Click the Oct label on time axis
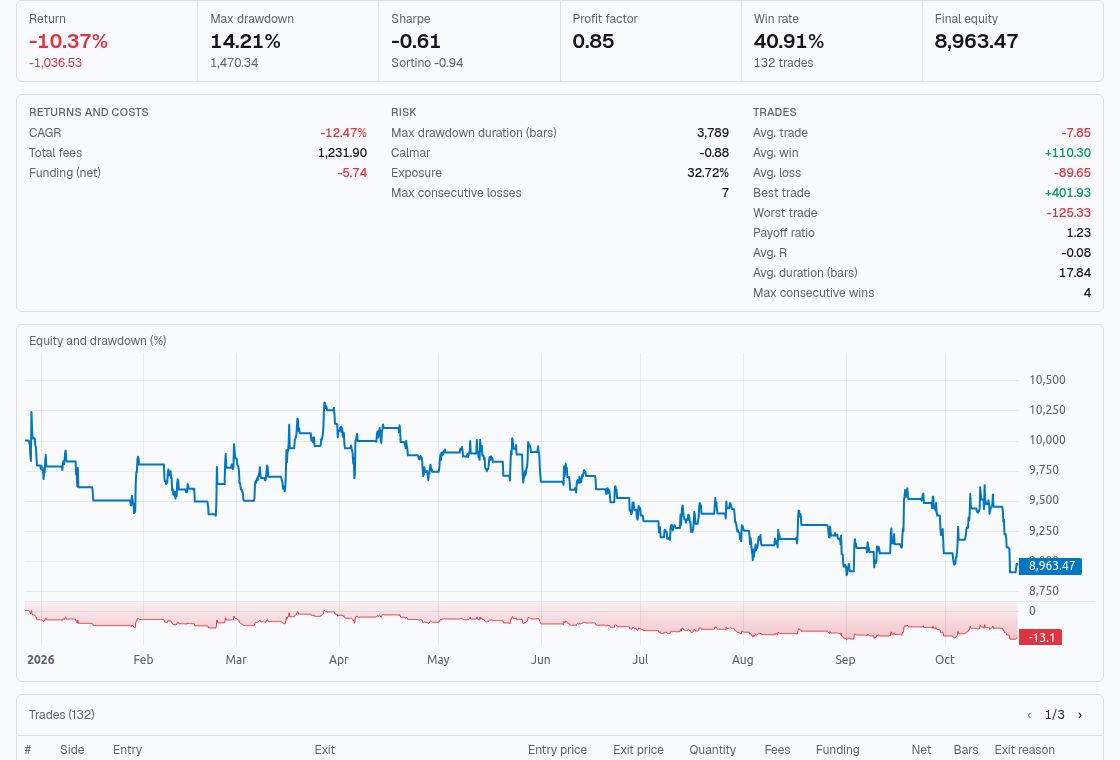This screenshot has width=1120, height=760. click(944, 660)
